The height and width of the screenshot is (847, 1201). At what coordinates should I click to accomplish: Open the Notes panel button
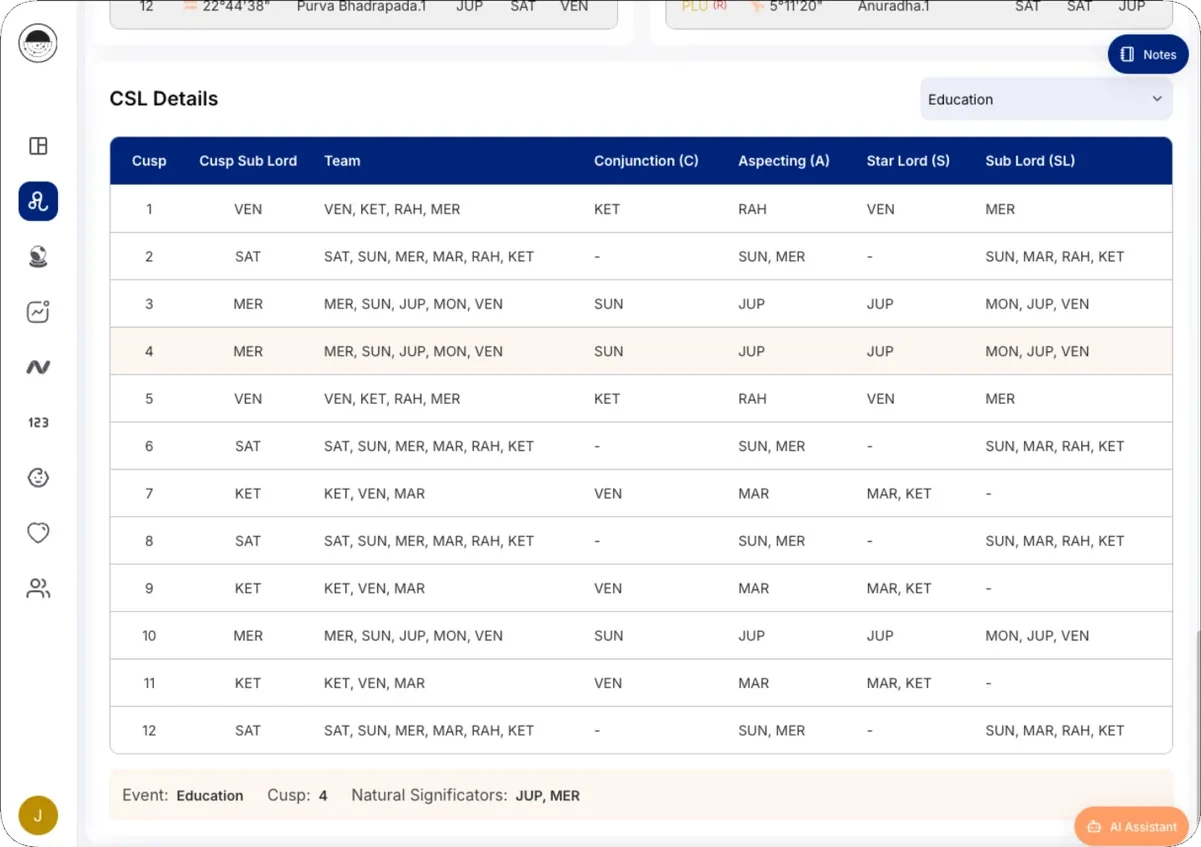click(1148, 54)
